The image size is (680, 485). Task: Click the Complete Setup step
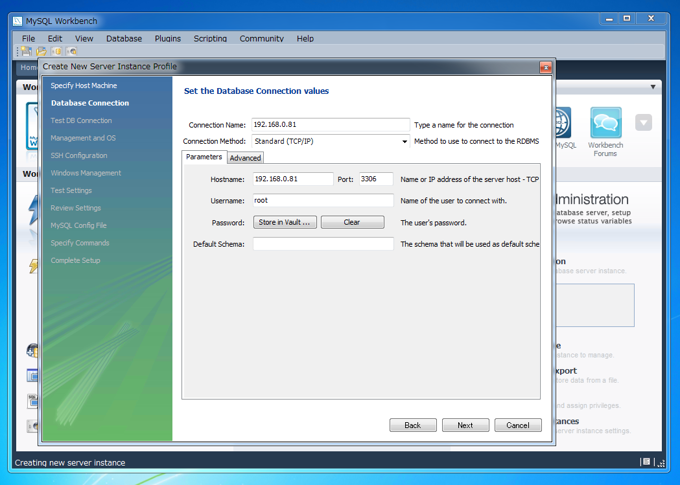[75, 260]
